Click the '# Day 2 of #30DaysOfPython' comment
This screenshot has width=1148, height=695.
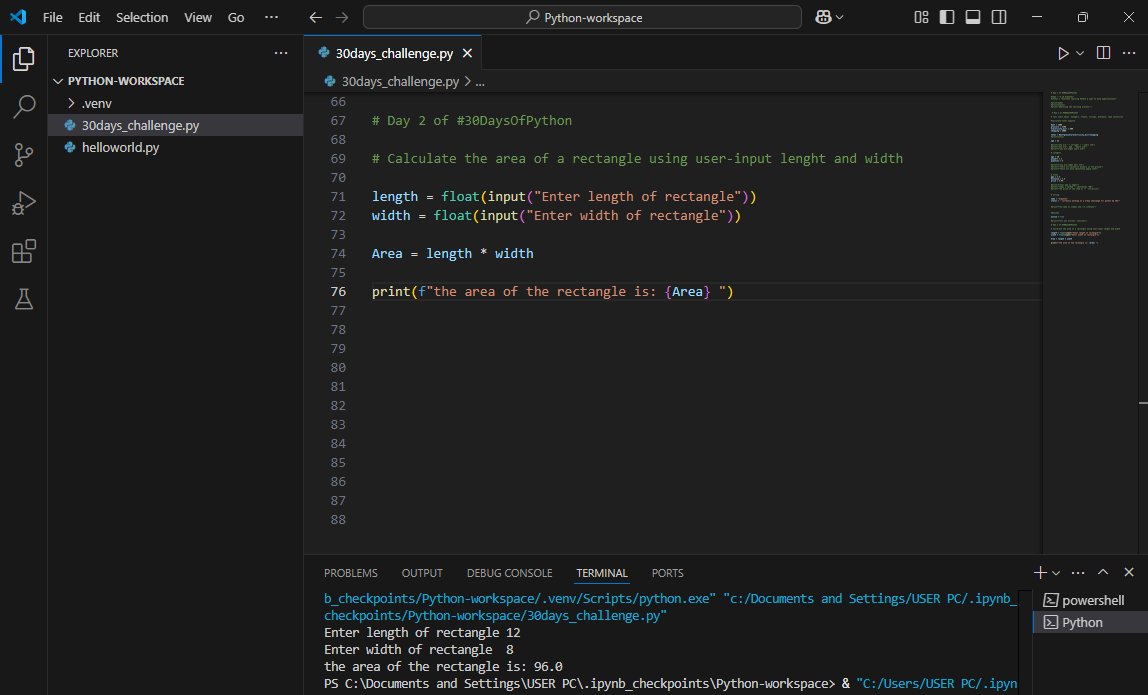pyautogui.click(x=472, y=120)
